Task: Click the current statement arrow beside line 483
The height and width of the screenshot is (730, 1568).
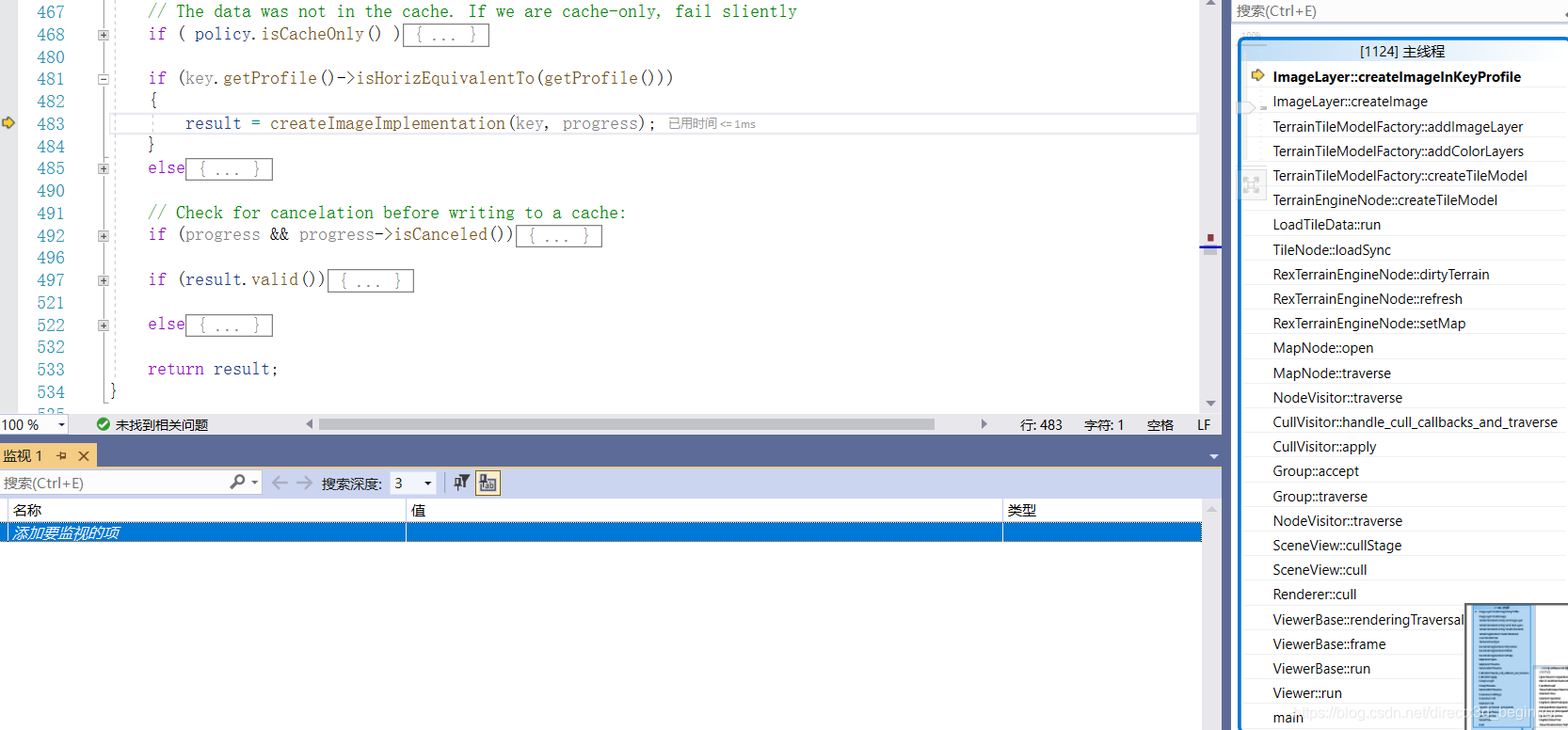Action: (x=8, y=123)
